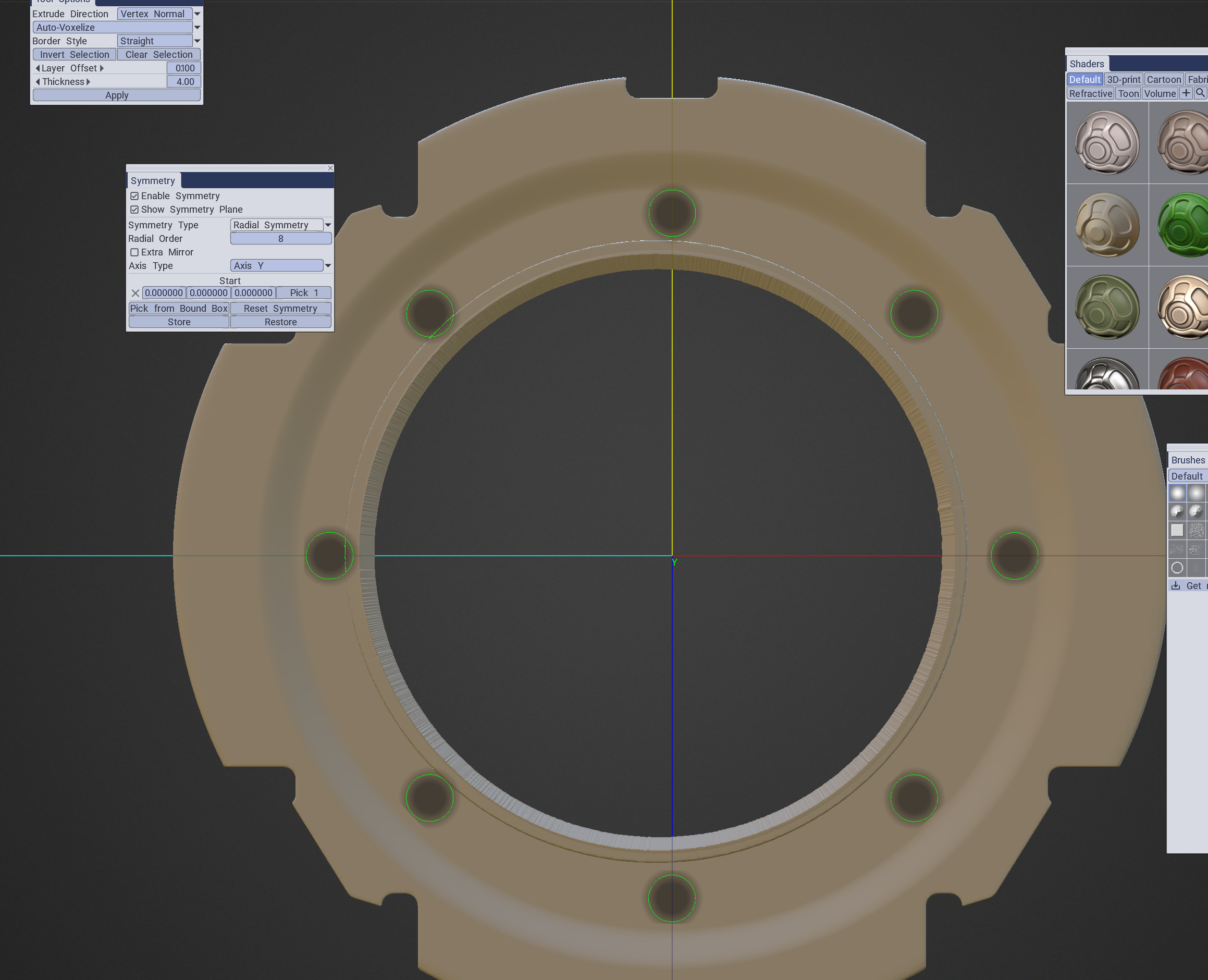1208x980 pixels.
Task: Switch to the 3D-print shaders tab
Action: click(1123, 80)
